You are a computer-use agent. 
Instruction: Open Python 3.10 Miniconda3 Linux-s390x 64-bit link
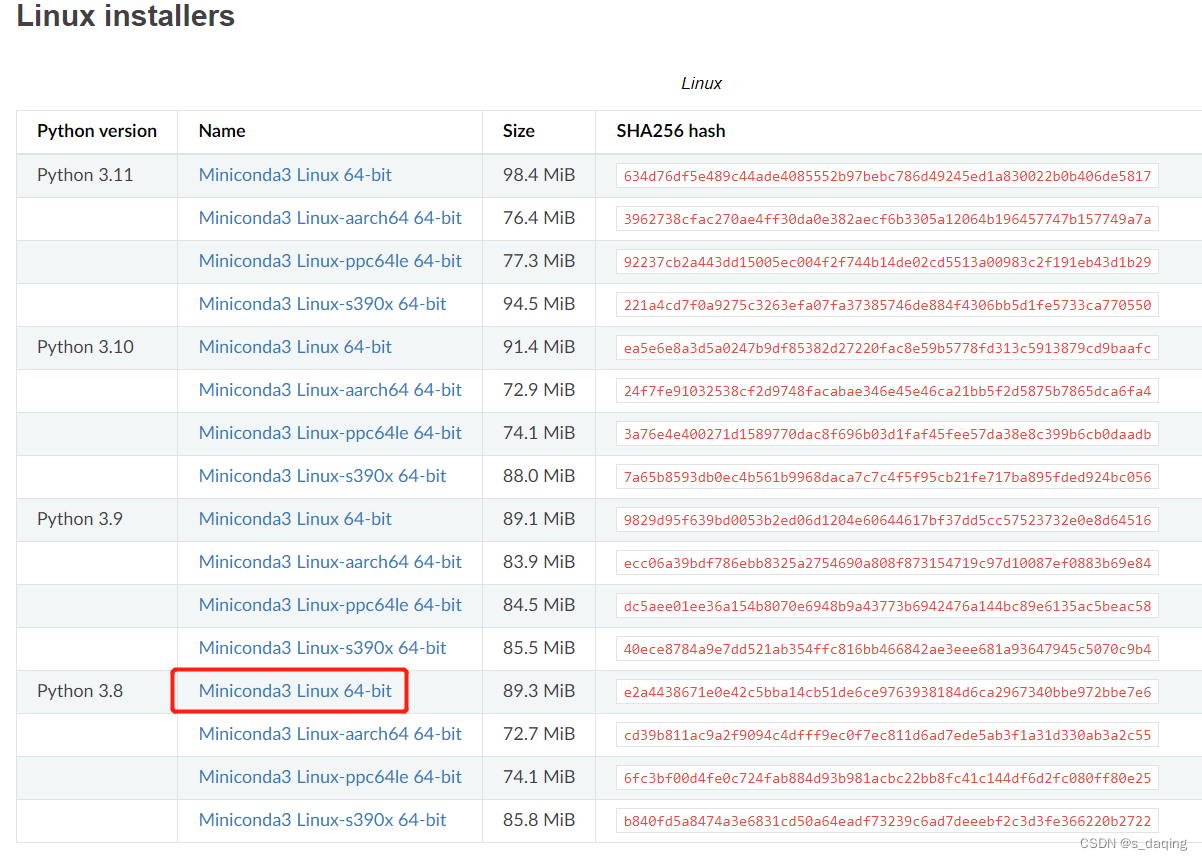pyautogui.click(x=323, y=476)
